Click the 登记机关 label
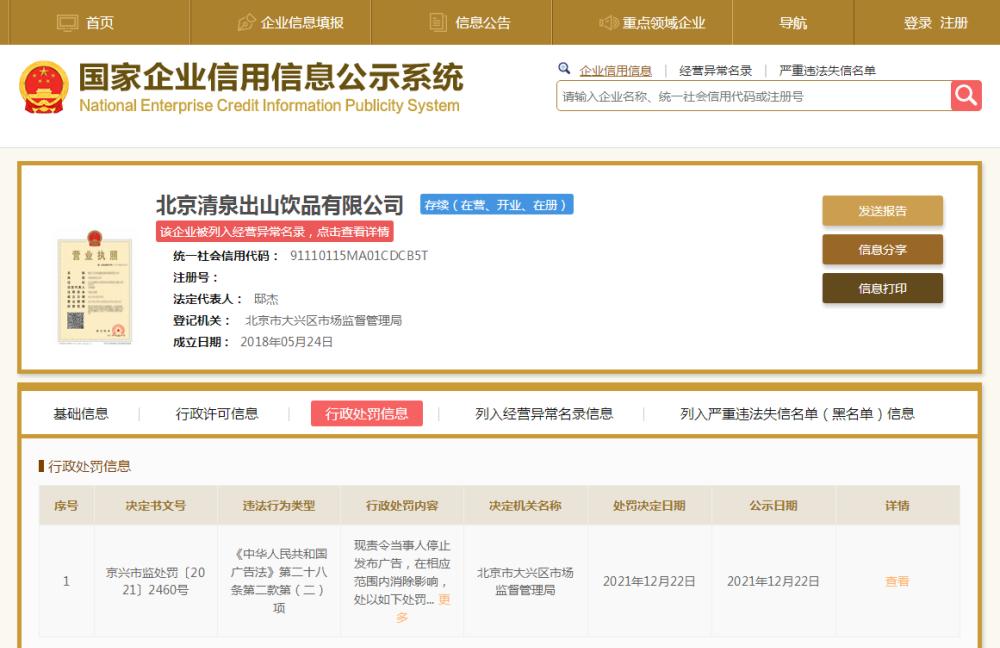 (x=202, y=321)
